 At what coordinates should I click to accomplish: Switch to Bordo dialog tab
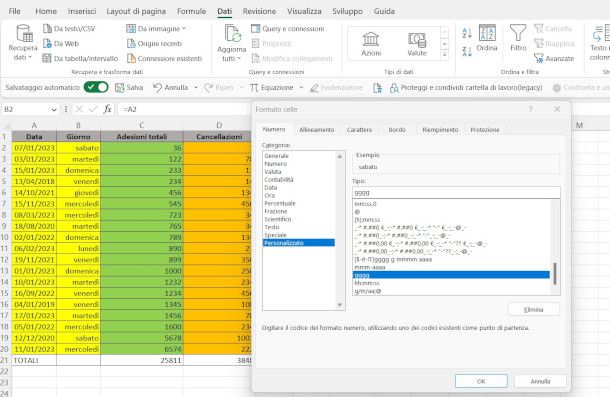pyautogui.click(x=397, y=130)
